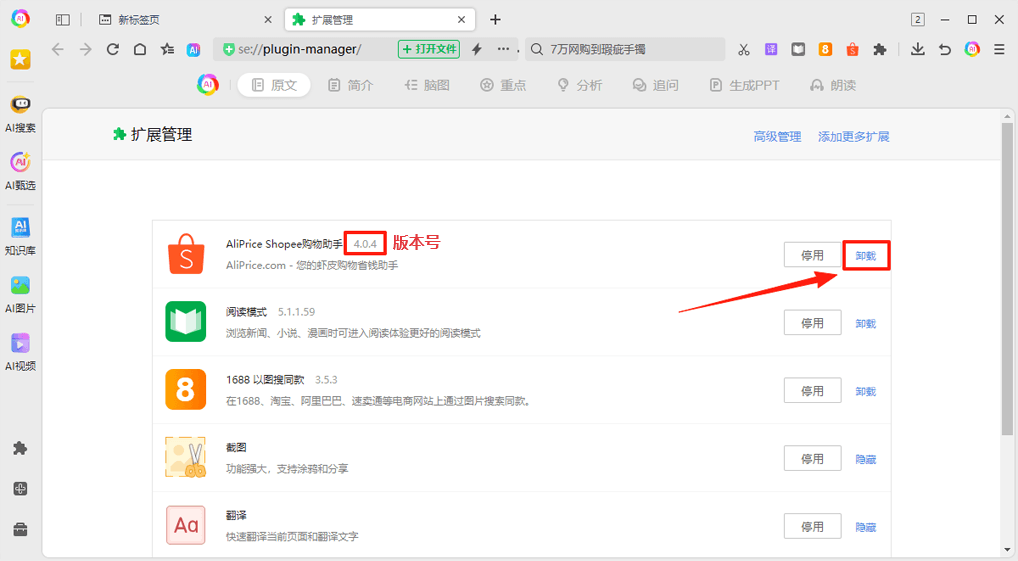Open the 知识库 sidebar icon
The image size is (1018, 561).
click(x=20, y=237)
